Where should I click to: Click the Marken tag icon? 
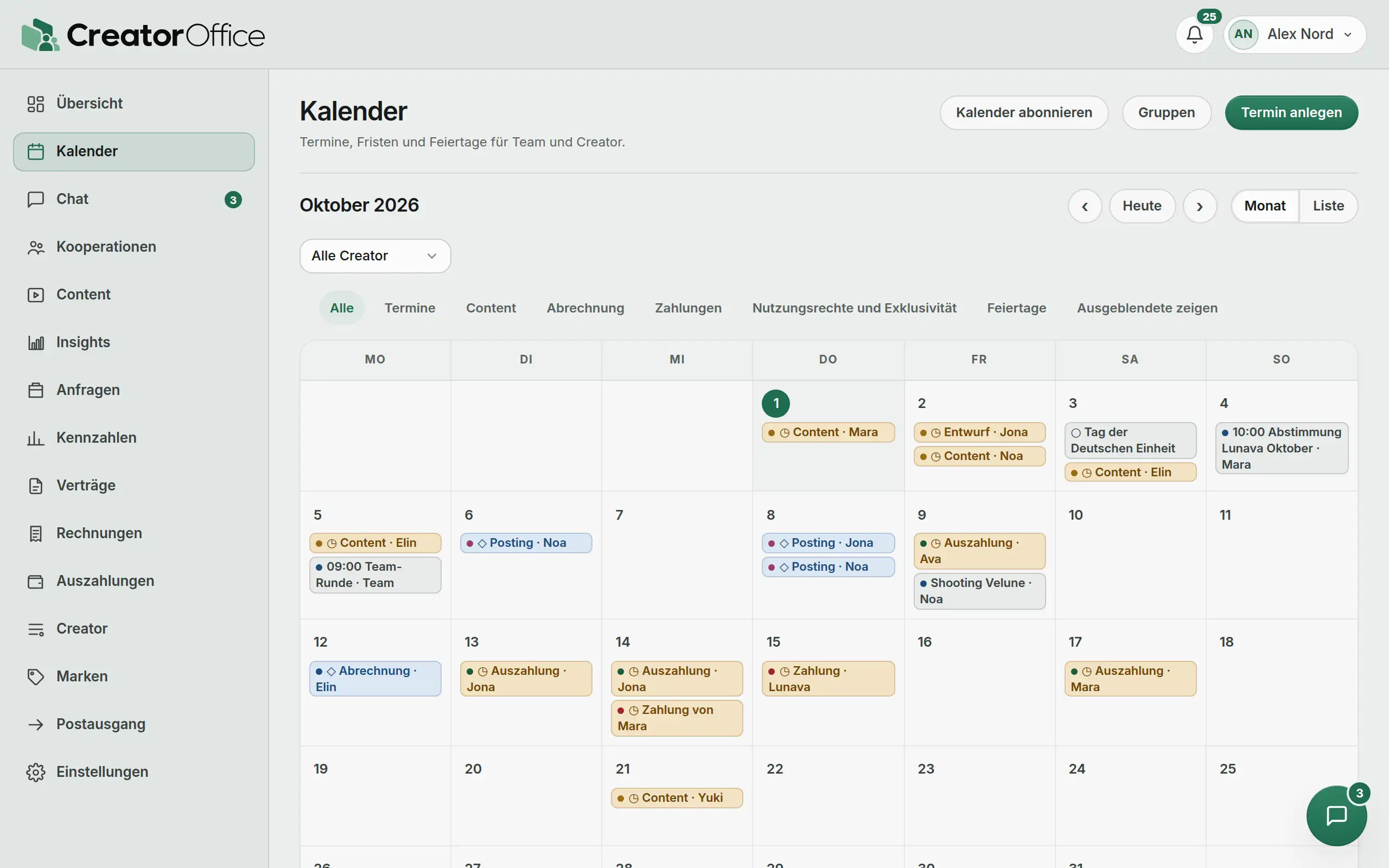click(x=36, y=676)
